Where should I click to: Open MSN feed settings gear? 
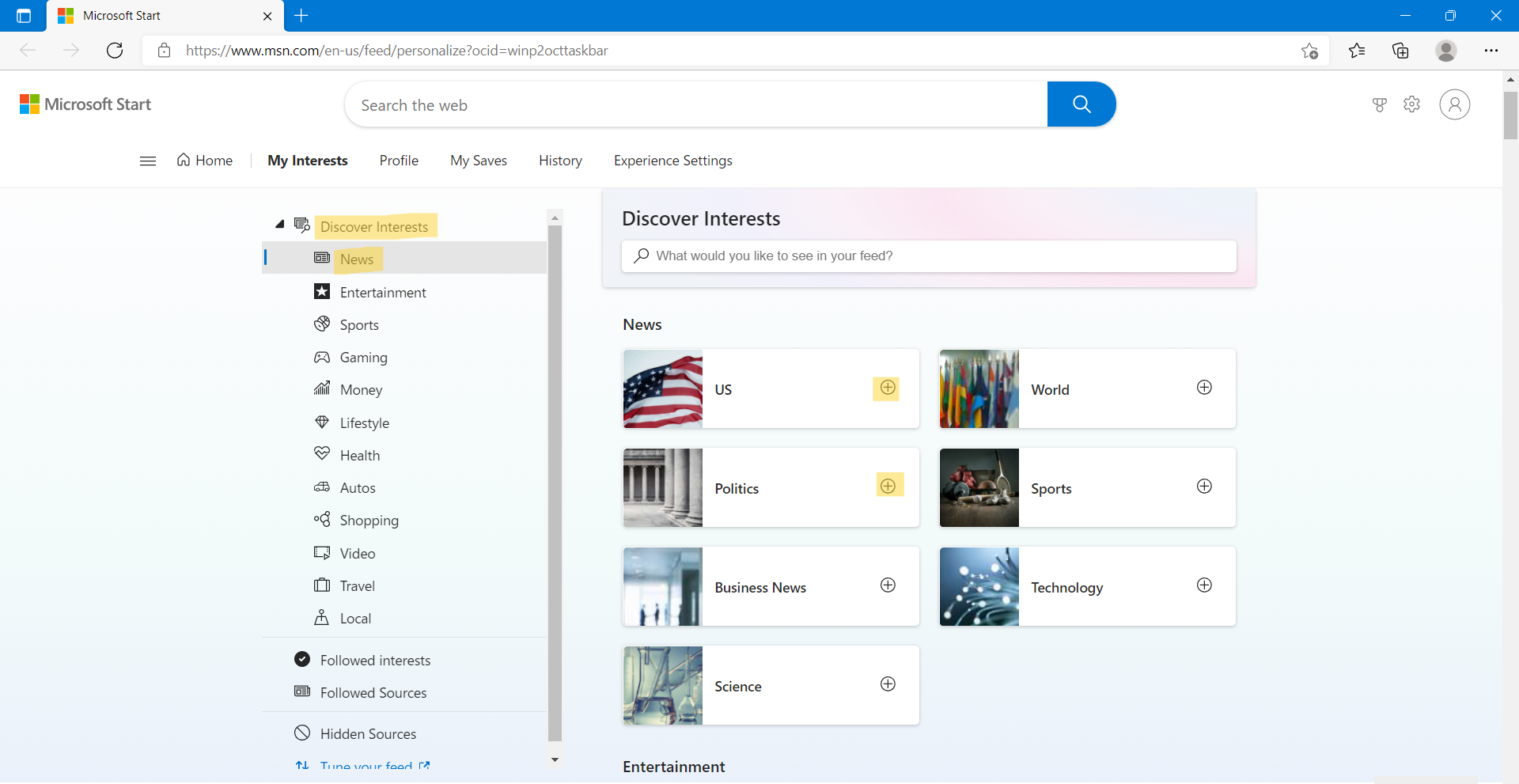(1412, 104)
